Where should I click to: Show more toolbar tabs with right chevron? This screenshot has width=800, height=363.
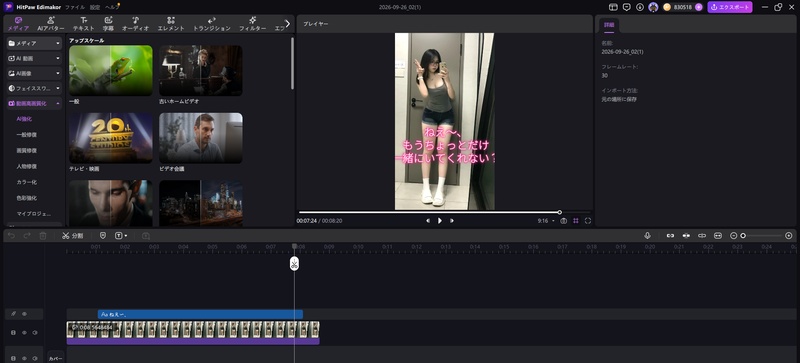click(287, 23)
